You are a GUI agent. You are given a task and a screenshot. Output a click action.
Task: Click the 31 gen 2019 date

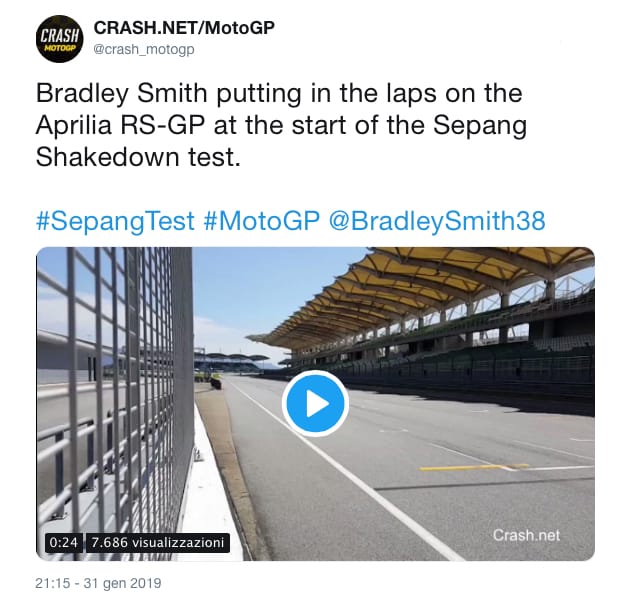tap(125, 583)
